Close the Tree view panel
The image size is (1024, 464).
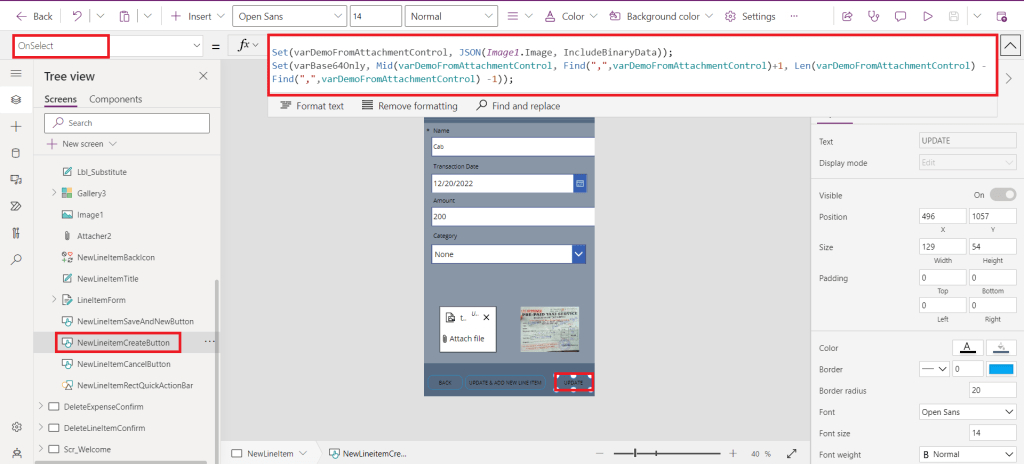203,76
